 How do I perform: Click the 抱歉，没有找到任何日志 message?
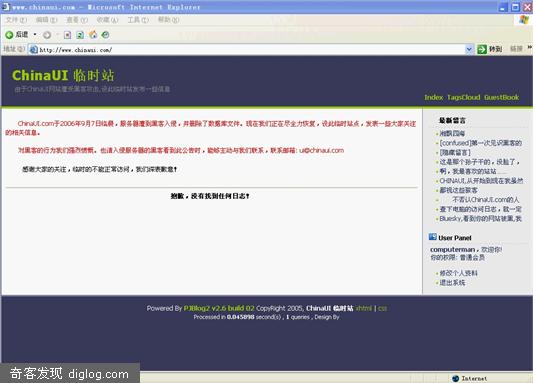210,196
